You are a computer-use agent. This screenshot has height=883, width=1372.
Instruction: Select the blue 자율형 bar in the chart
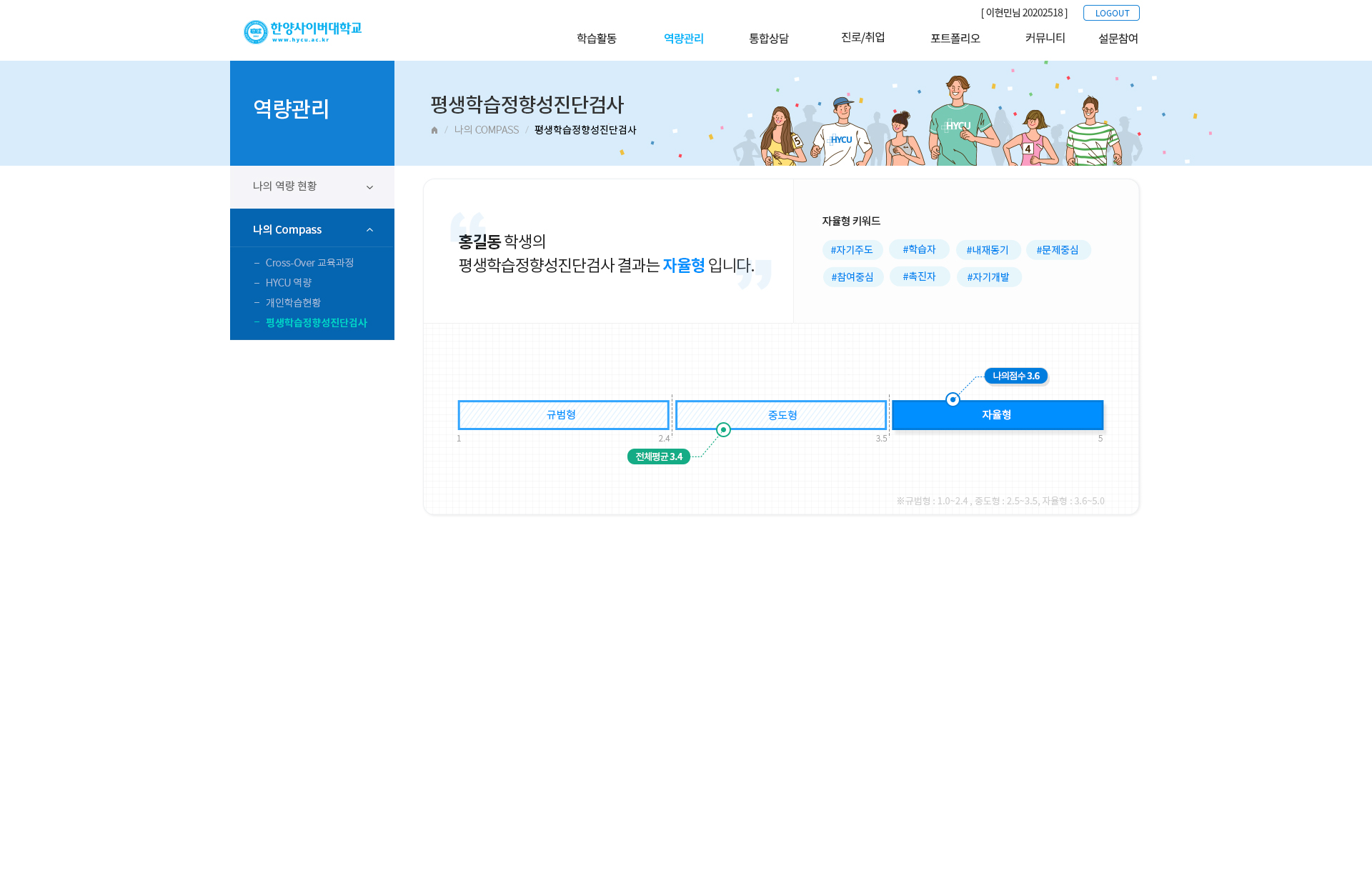point(996,414)
